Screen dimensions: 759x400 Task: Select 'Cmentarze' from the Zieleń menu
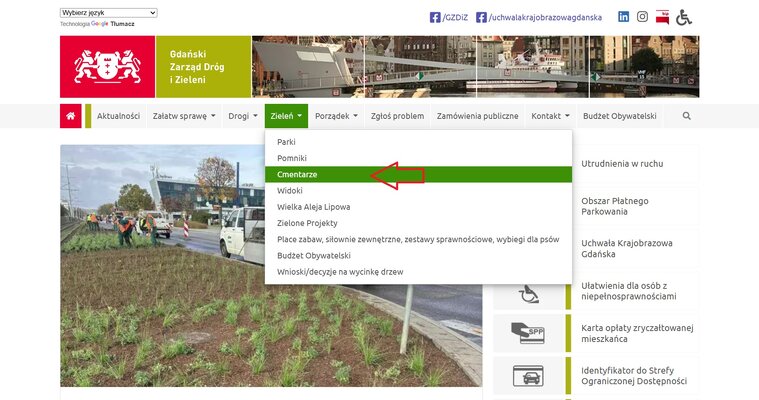(x=297, y=174)
